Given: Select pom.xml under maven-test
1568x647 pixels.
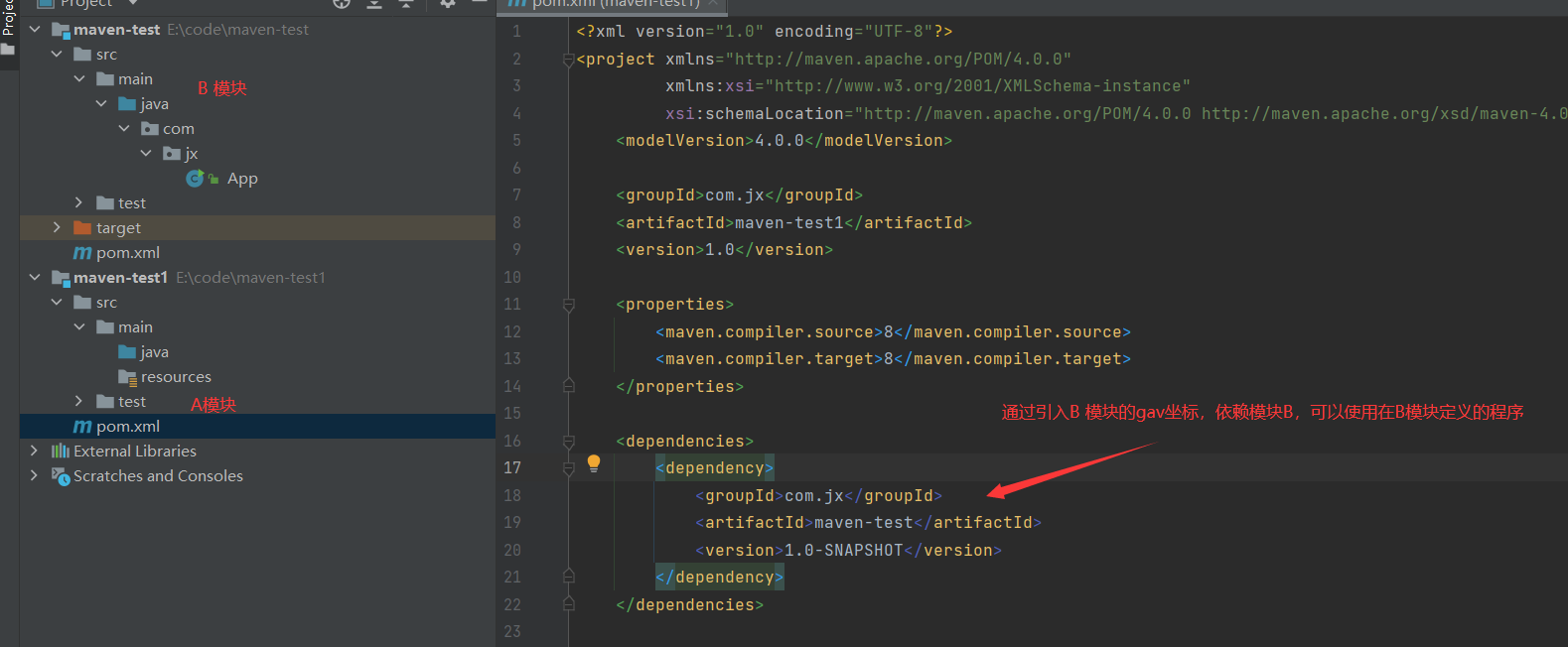Looking at the screenshot, I should click(128, 253).
